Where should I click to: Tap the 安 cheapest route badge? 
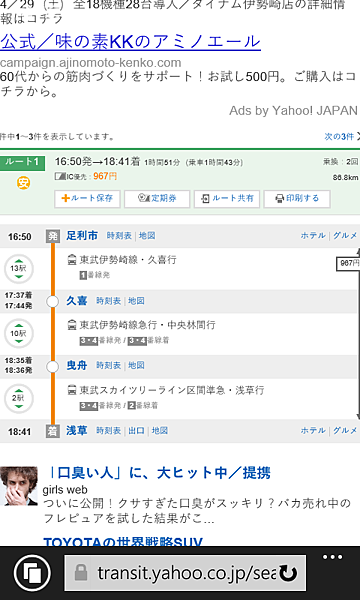pyautogui.click(x=23, y=183)
